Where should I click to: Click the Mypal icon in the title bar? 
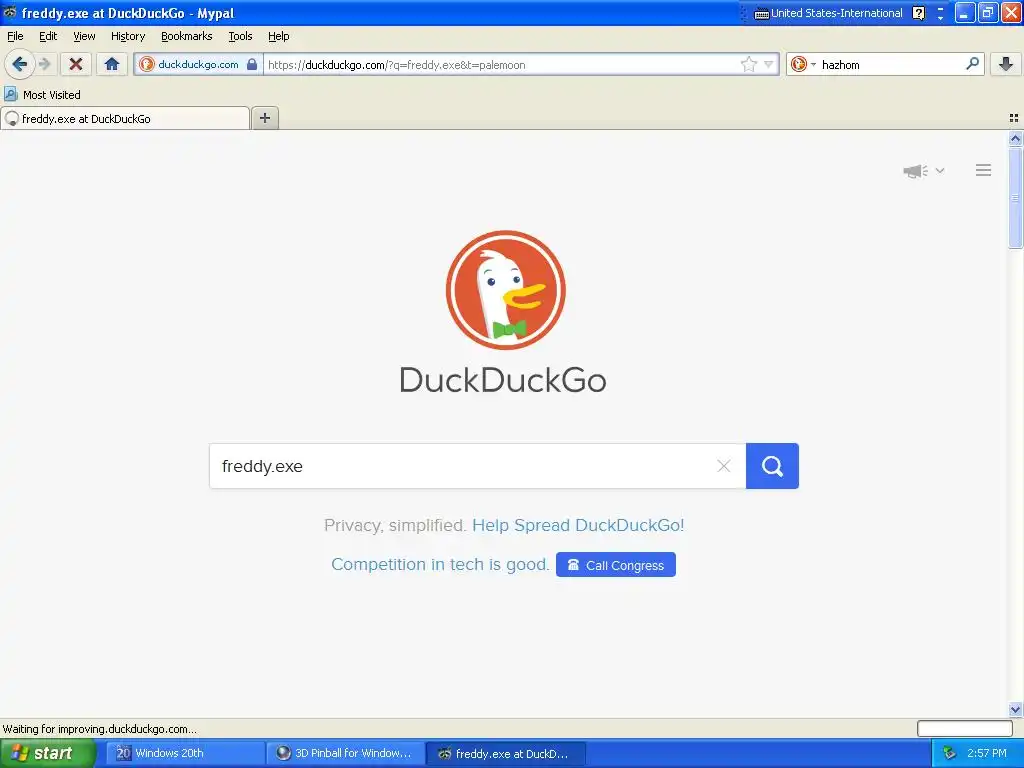[10, 12]
